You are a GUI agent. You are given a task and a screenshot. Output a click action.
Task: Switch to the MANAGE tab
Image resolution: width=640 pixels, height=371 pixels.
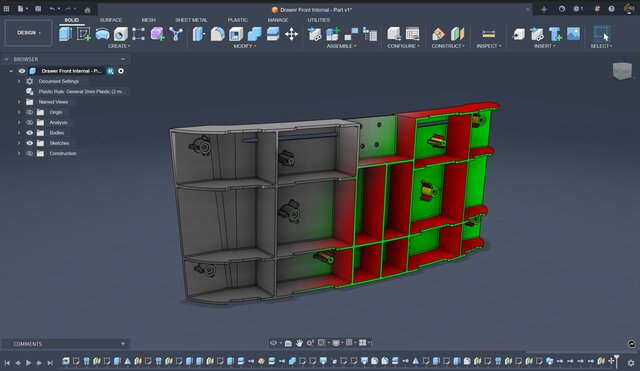278,20
